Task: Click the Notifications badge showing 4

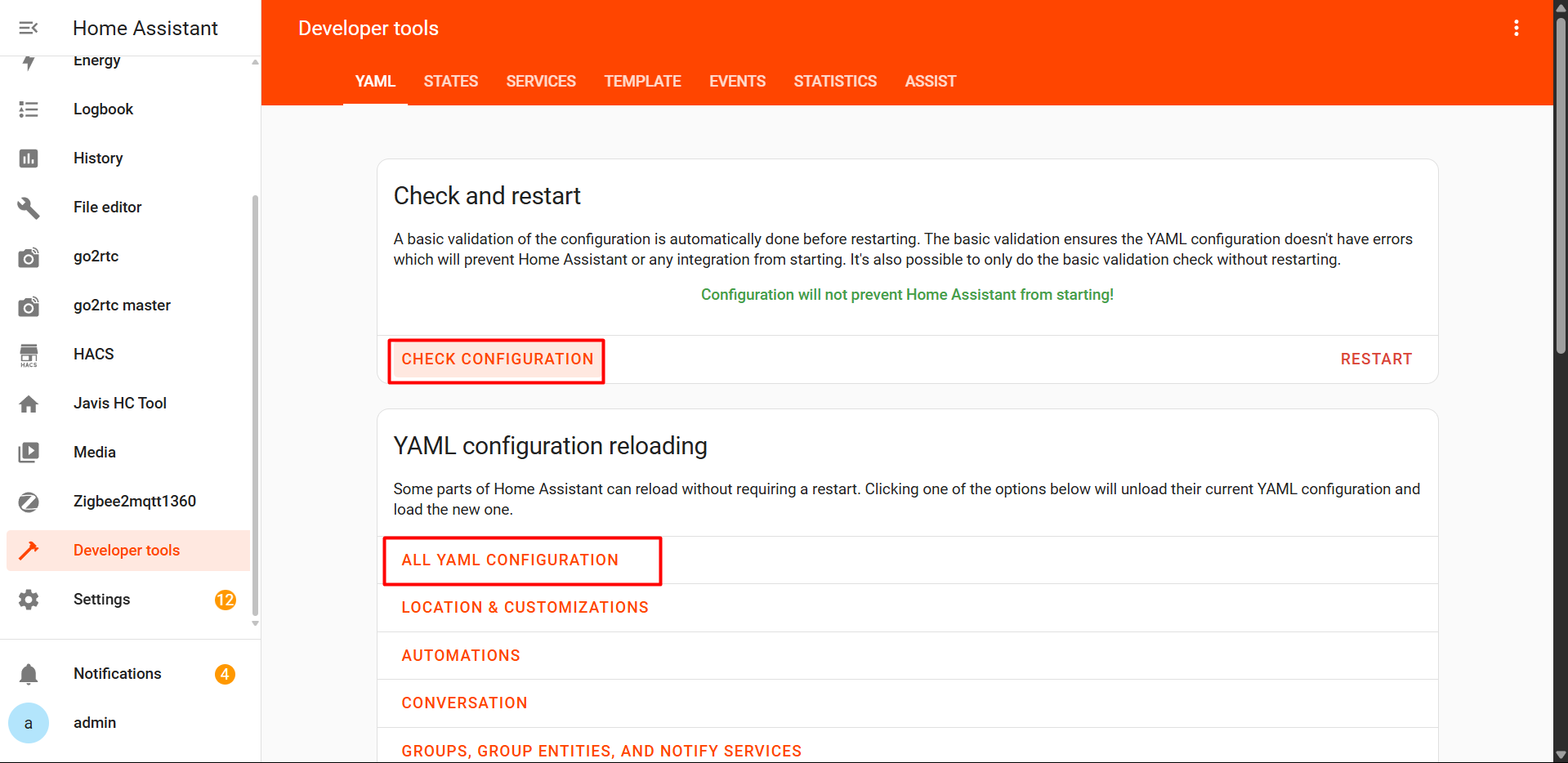Action: pyautogui.click(x=225, y=674)
